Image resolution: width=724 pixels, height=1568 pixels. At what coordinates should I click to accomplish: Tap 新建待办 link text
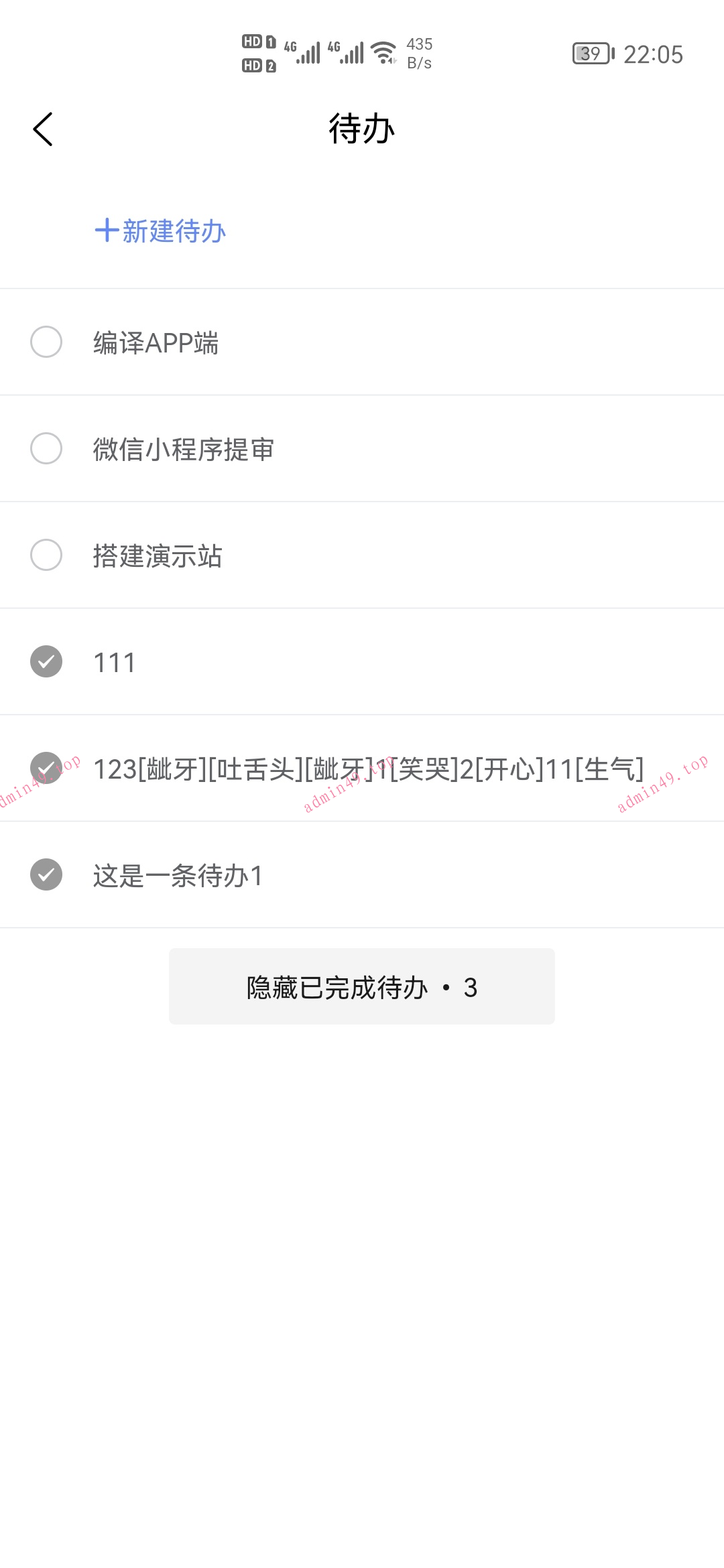pyautogui.click(x=174, y=231)
